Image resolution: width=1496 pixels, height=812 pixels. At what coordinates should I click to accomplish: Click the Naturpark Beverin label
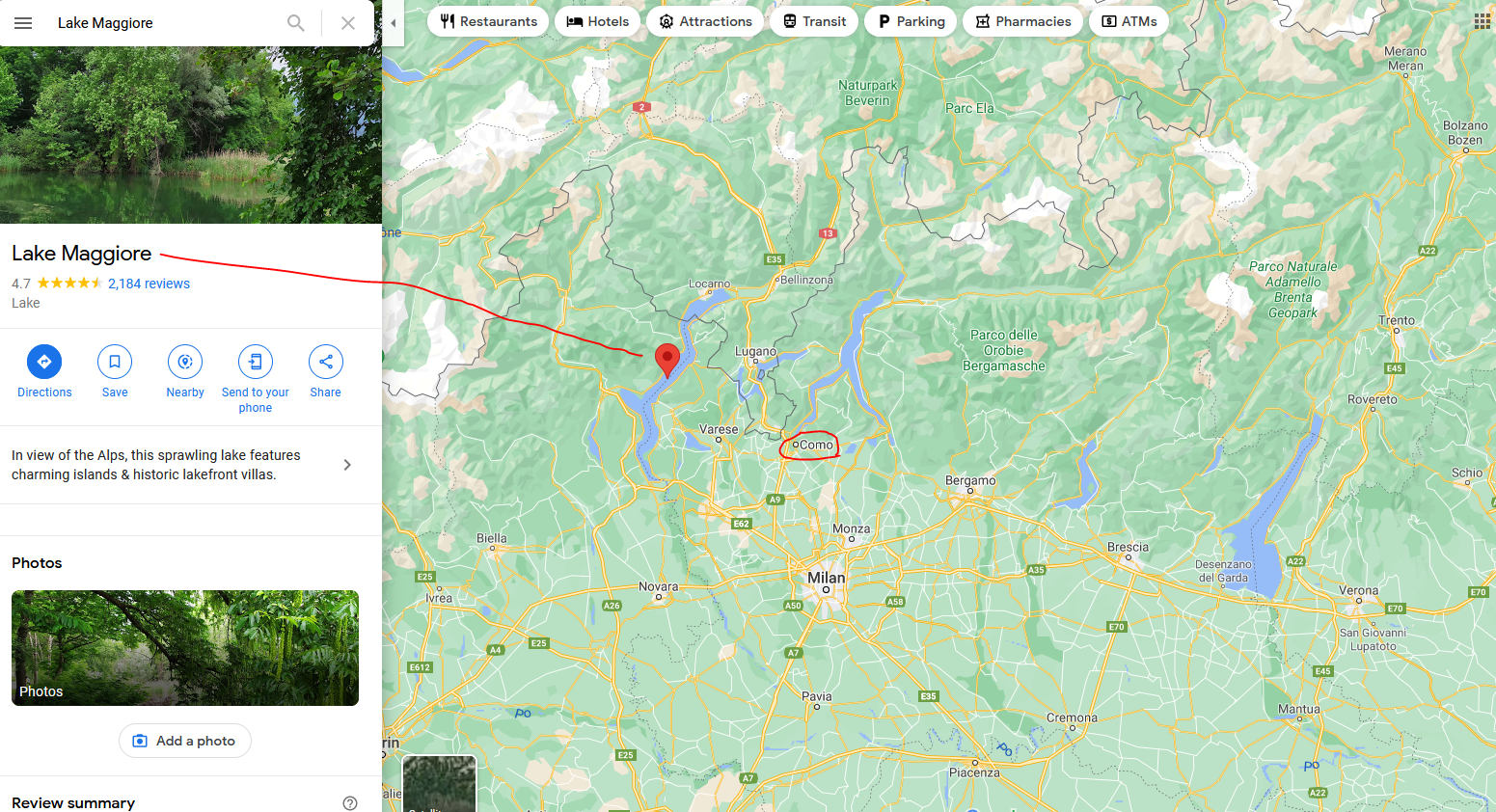point(867,93)
